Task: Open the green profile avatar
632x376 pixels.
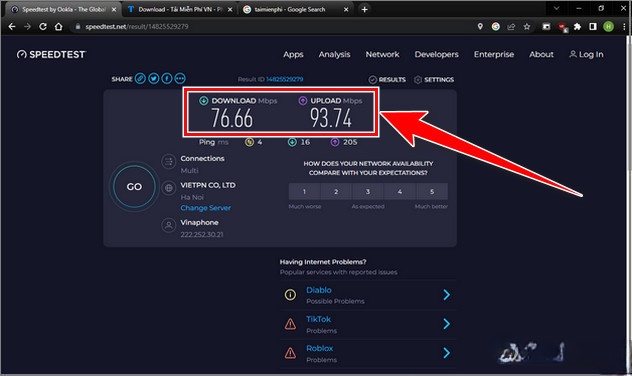Action: point(608,27)
